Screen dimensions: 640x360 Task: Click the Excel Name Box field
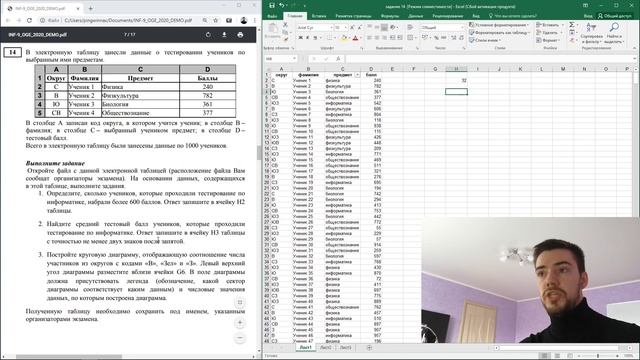pos(281,59)
